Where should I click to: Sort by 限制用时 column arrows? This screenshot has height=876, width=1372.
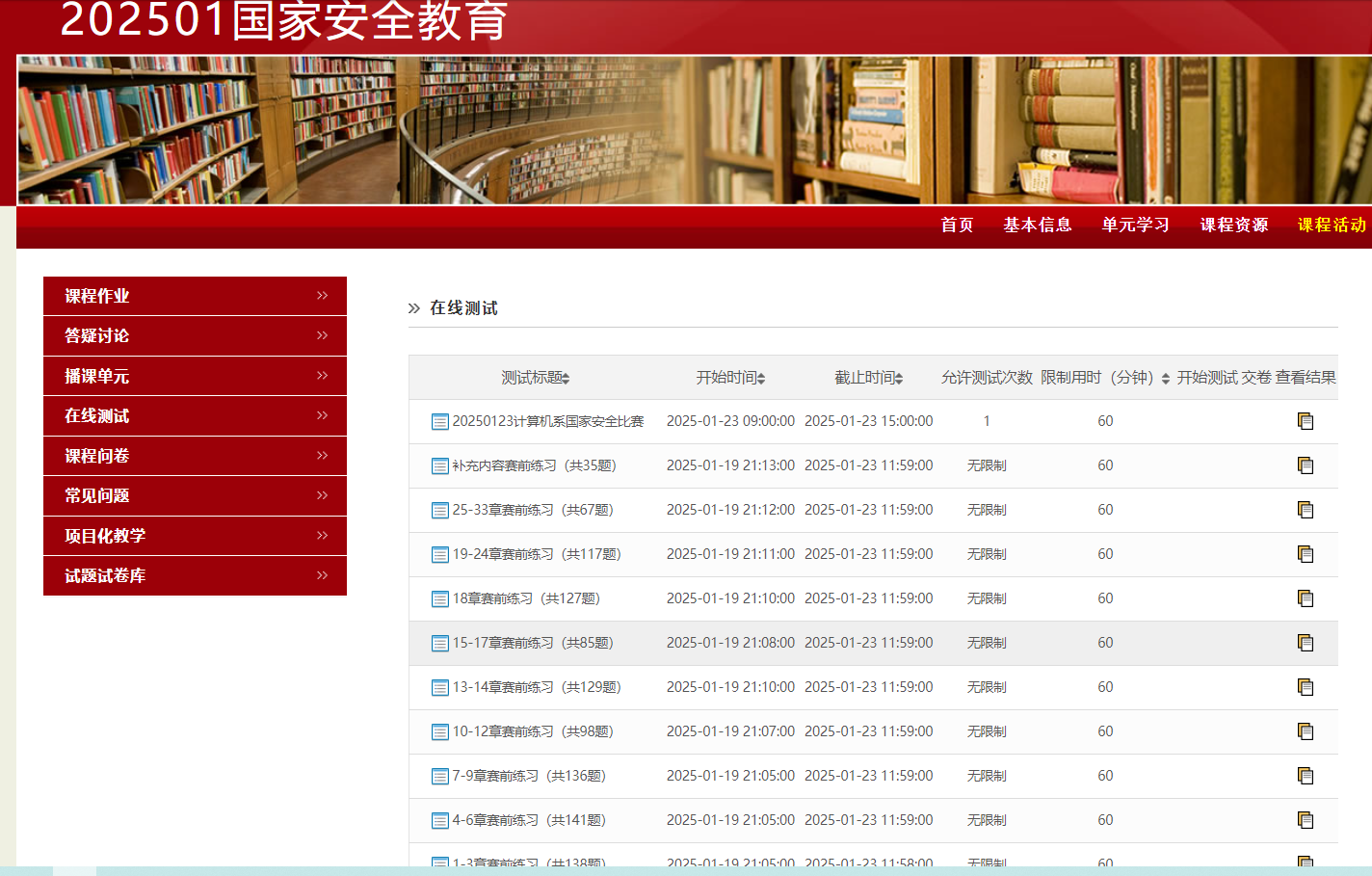coord(1165,379)
